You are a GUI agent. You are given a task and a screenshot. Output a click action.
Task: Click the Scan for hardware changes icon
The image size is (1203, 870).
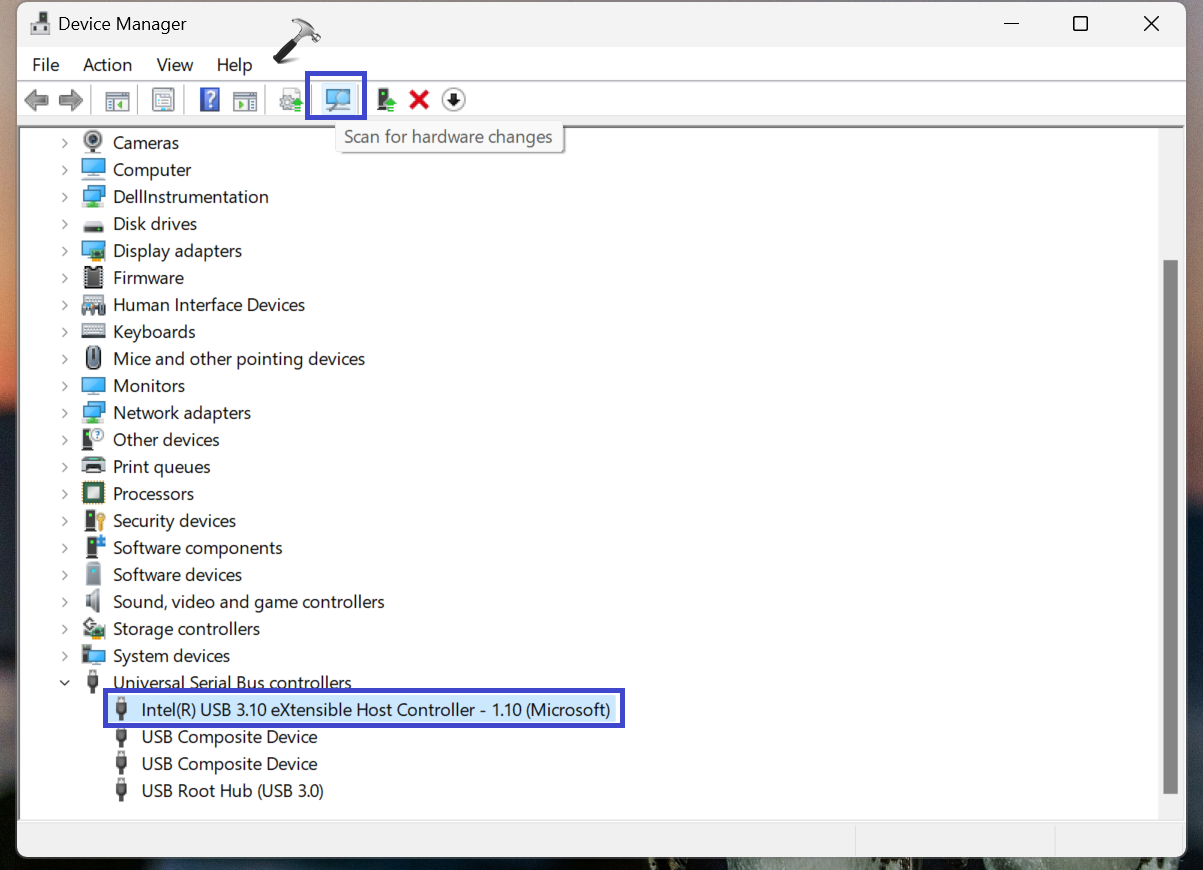coord(337,100)
